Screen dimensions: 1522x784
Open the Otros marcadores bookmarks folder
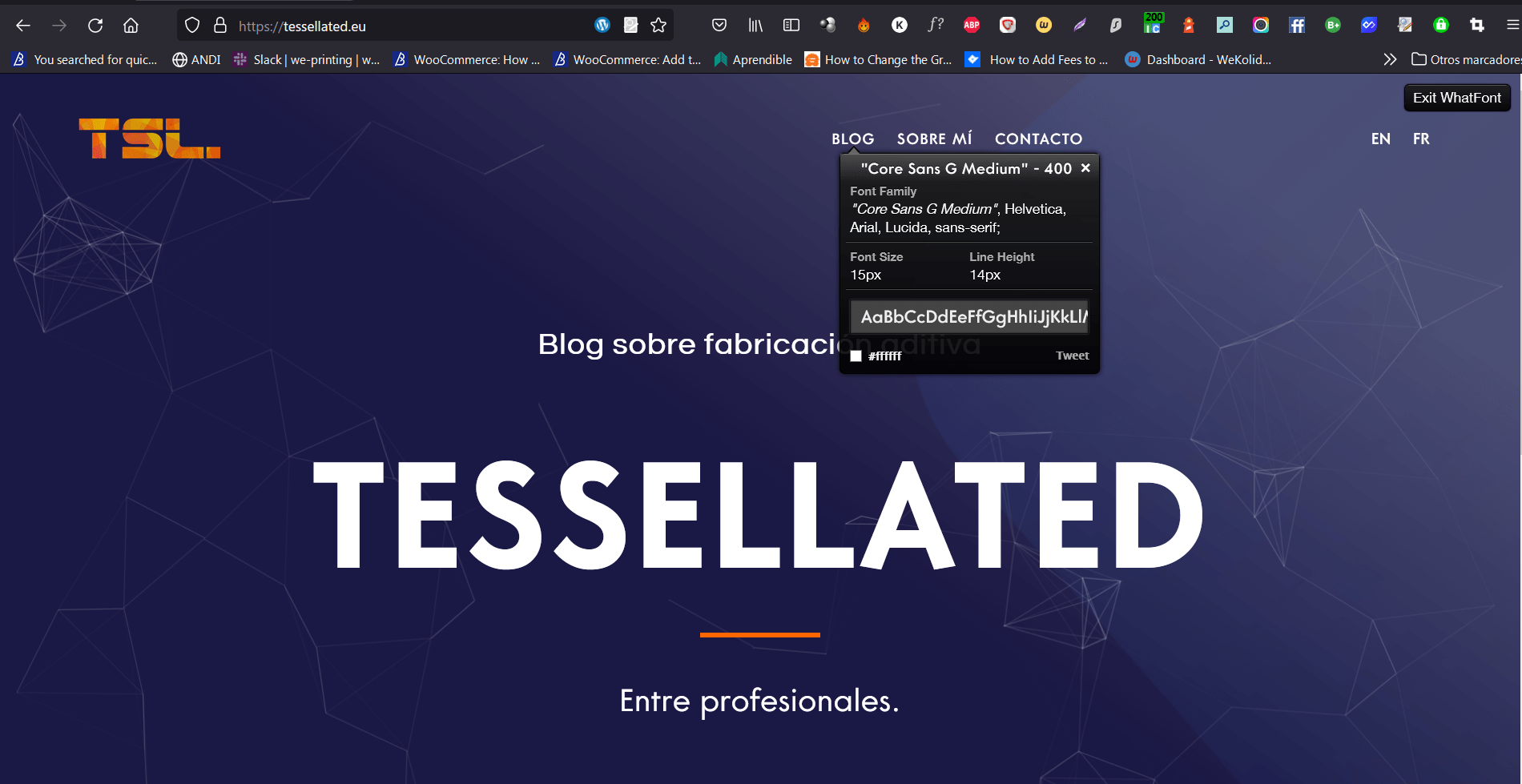(x=1466, y=59)
